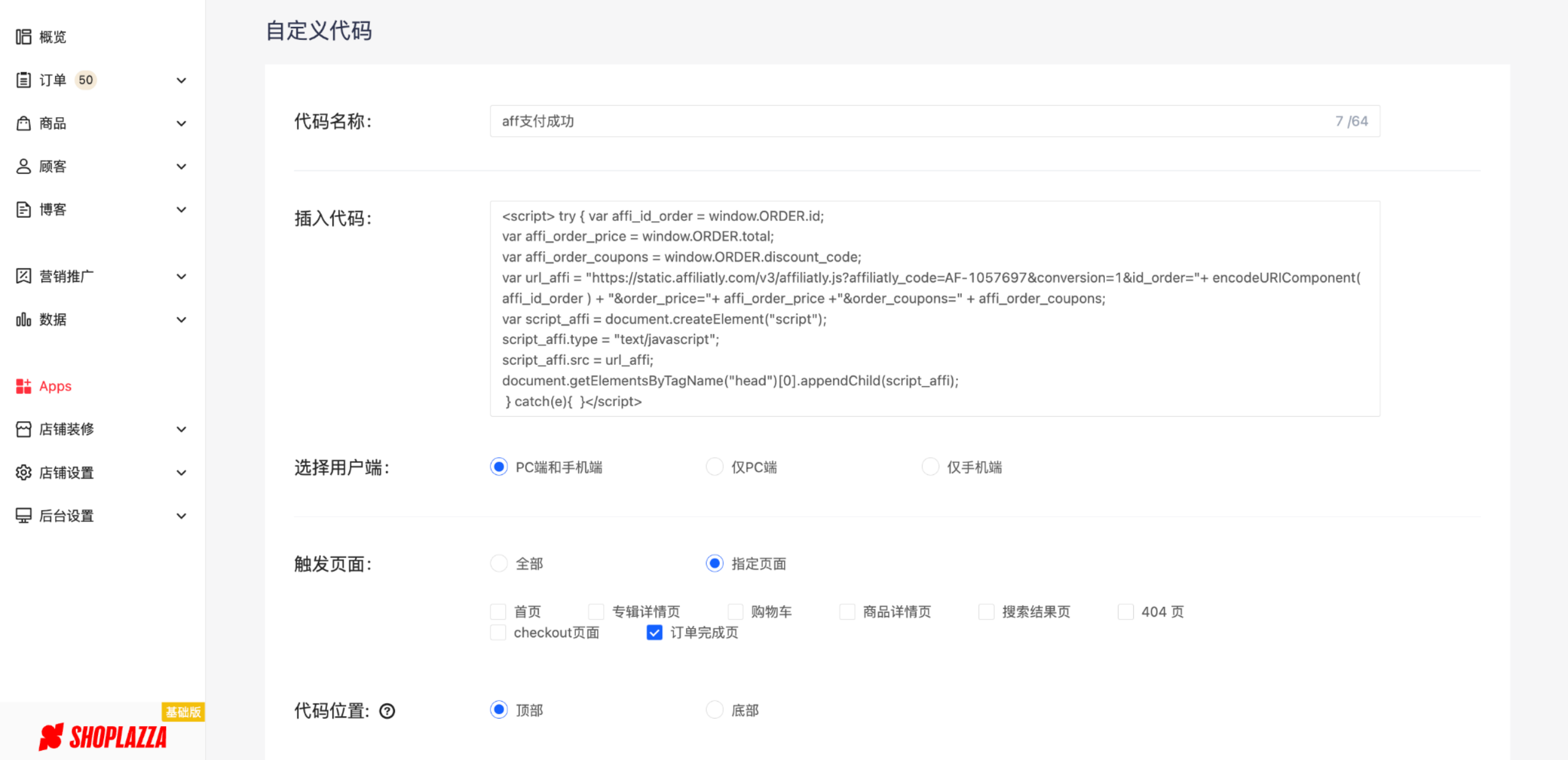Click the 7 /64 character counter
Image resolution: width=1568 pixels, height=760 pixels.
1352,121
